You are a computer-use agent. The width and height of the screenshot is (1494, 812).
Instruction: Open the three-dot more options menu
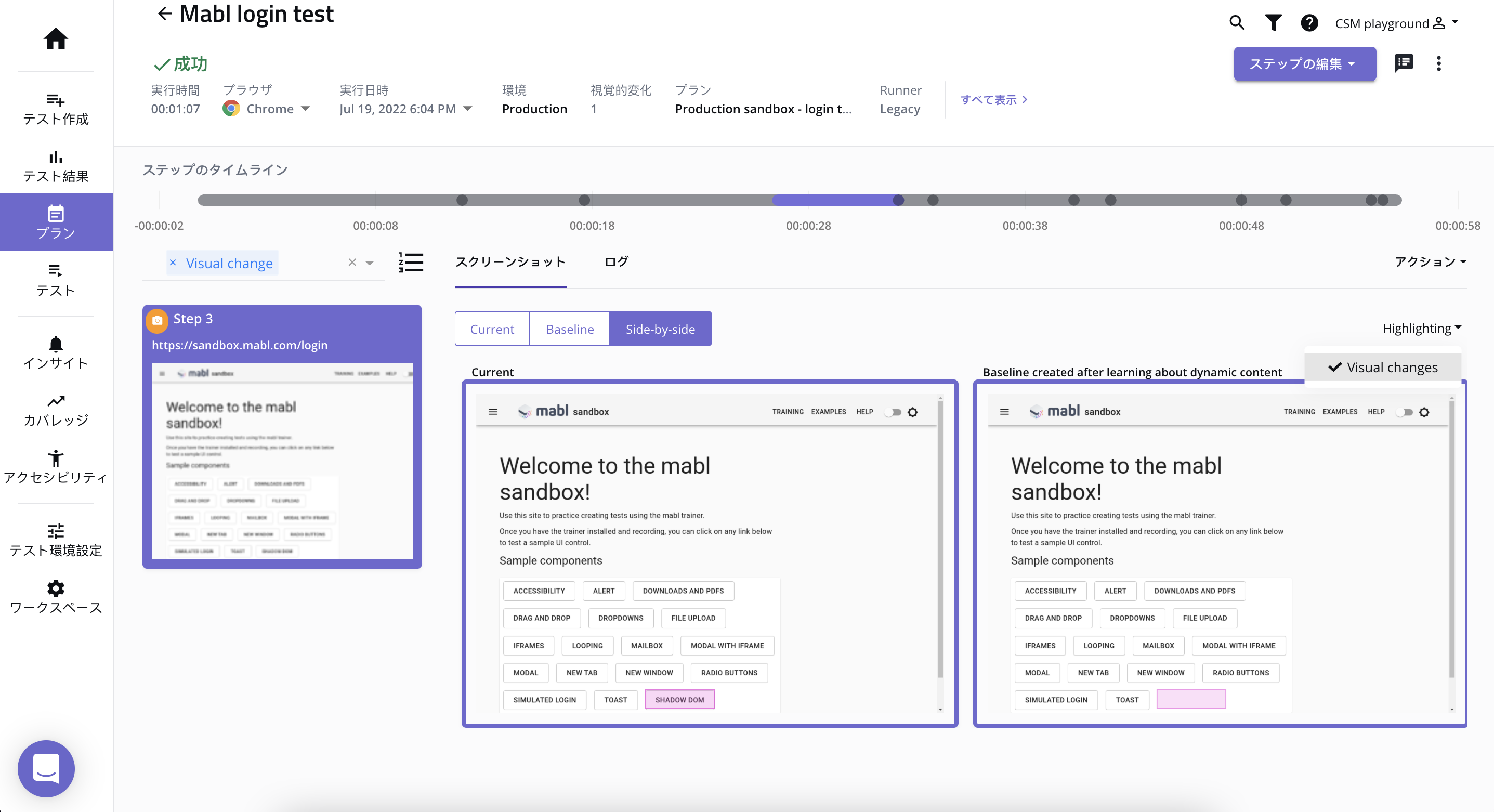pos(1438,63)
